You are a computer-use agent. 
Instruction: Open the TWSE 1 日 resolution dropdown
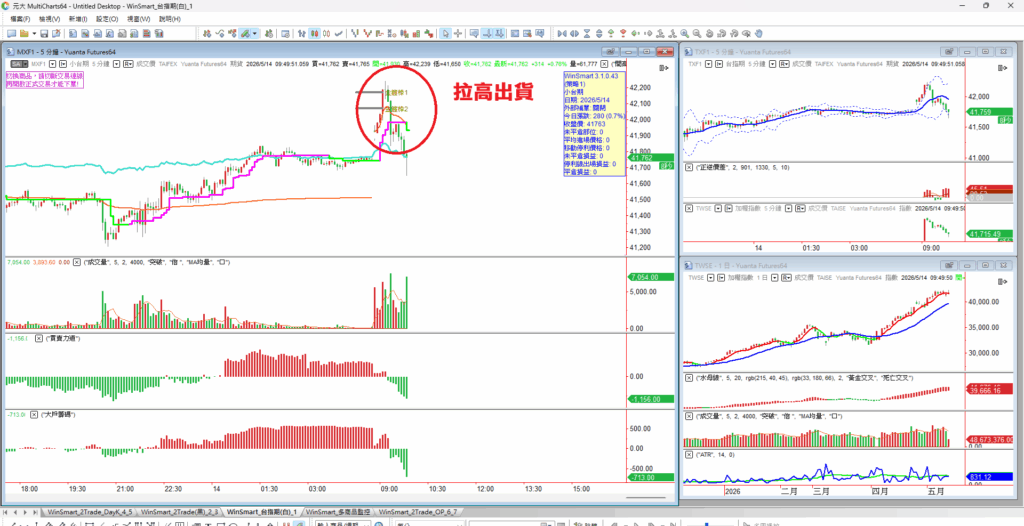click(x=775, y=278)
